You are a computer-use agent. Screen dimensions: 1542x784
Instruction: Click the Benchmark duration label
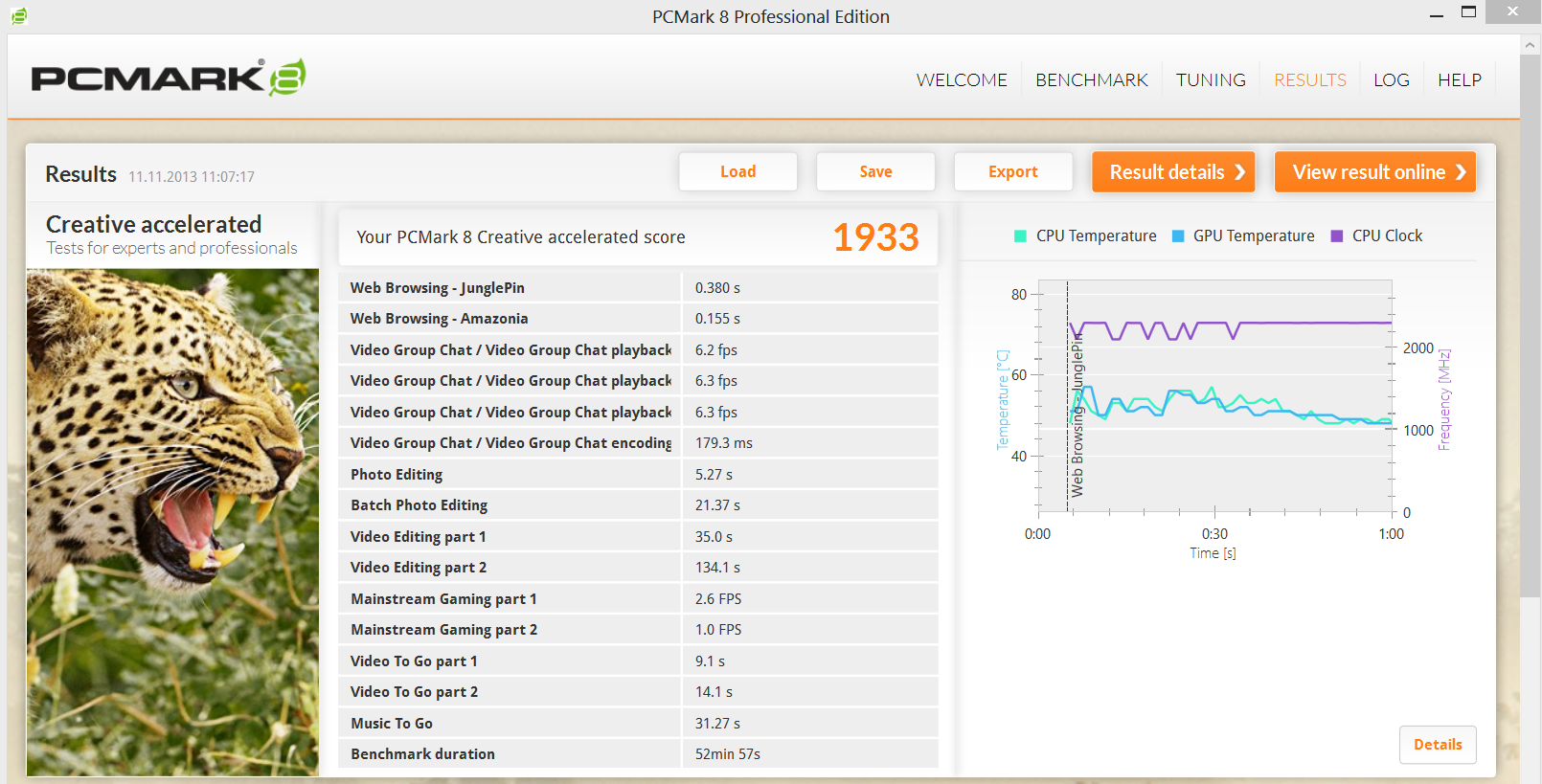point(423,754)
